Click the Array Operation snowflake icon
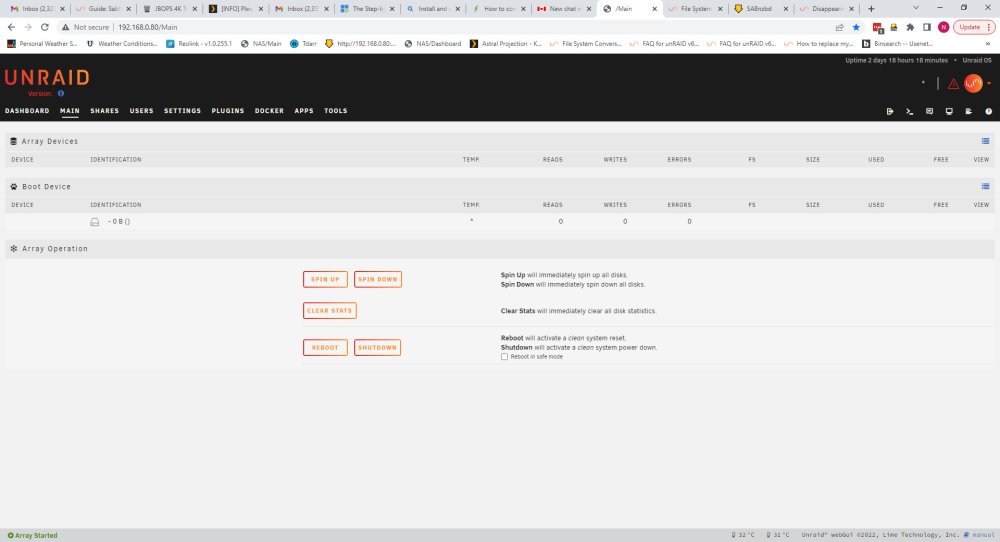This screenshot has height=542, width=1000. 13,249
